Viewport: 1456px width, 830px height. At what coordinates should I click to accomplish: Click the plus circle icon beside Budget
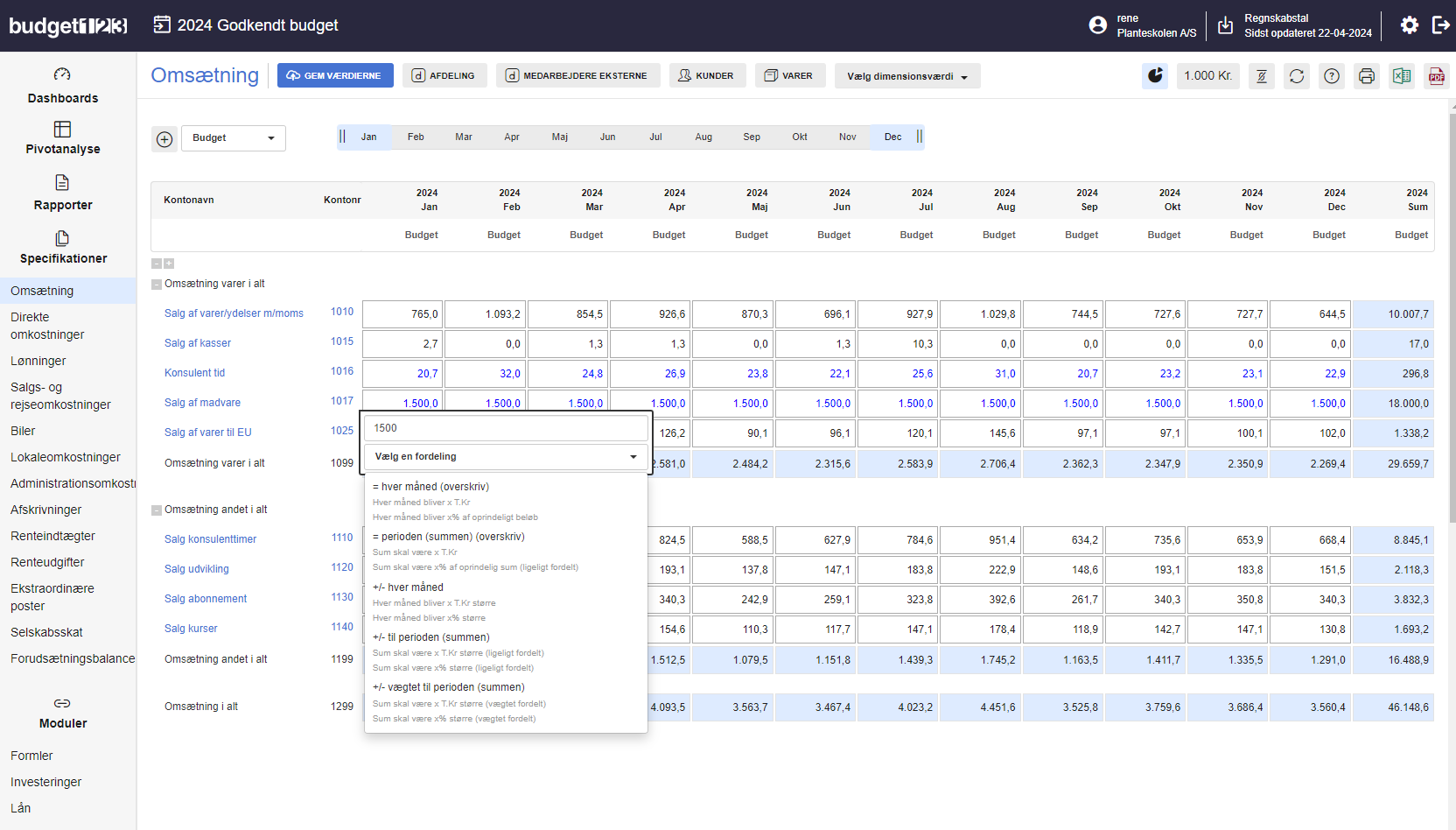pyautogui.click(x=164, y=138)
